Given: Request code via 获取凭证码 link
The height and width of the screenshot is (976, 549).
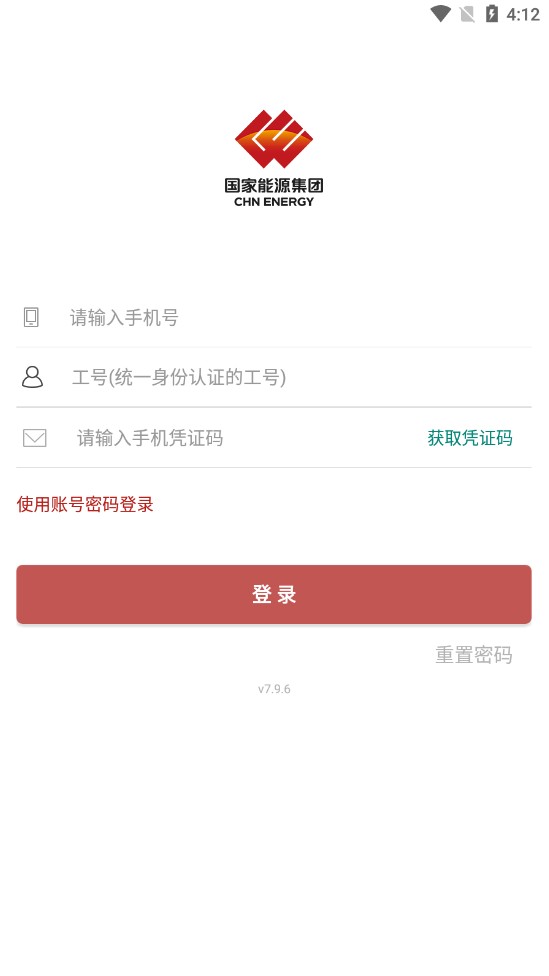Looking at the screenshot, I should click(x=470, y=438).
